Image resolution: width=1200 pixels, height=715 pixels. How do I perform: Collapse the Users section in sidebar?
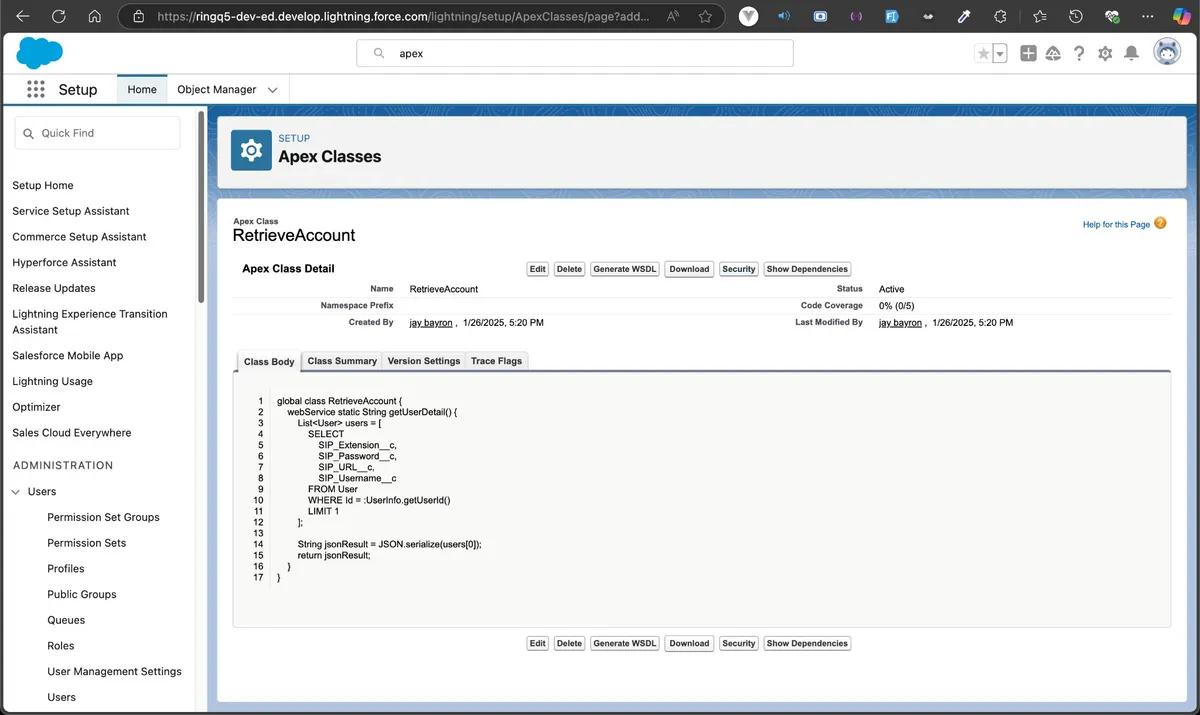pyautogui.click(x=16, y=492)
